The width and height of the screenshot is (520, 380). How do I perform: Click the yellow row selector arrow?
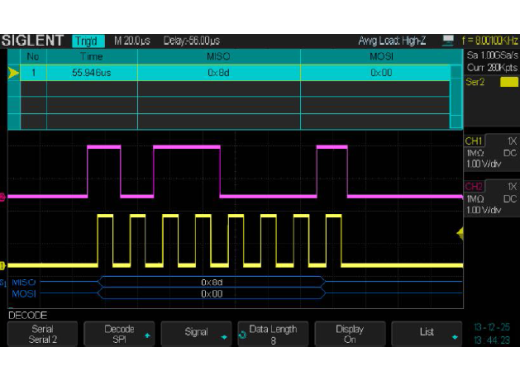[x=13, y=73]
